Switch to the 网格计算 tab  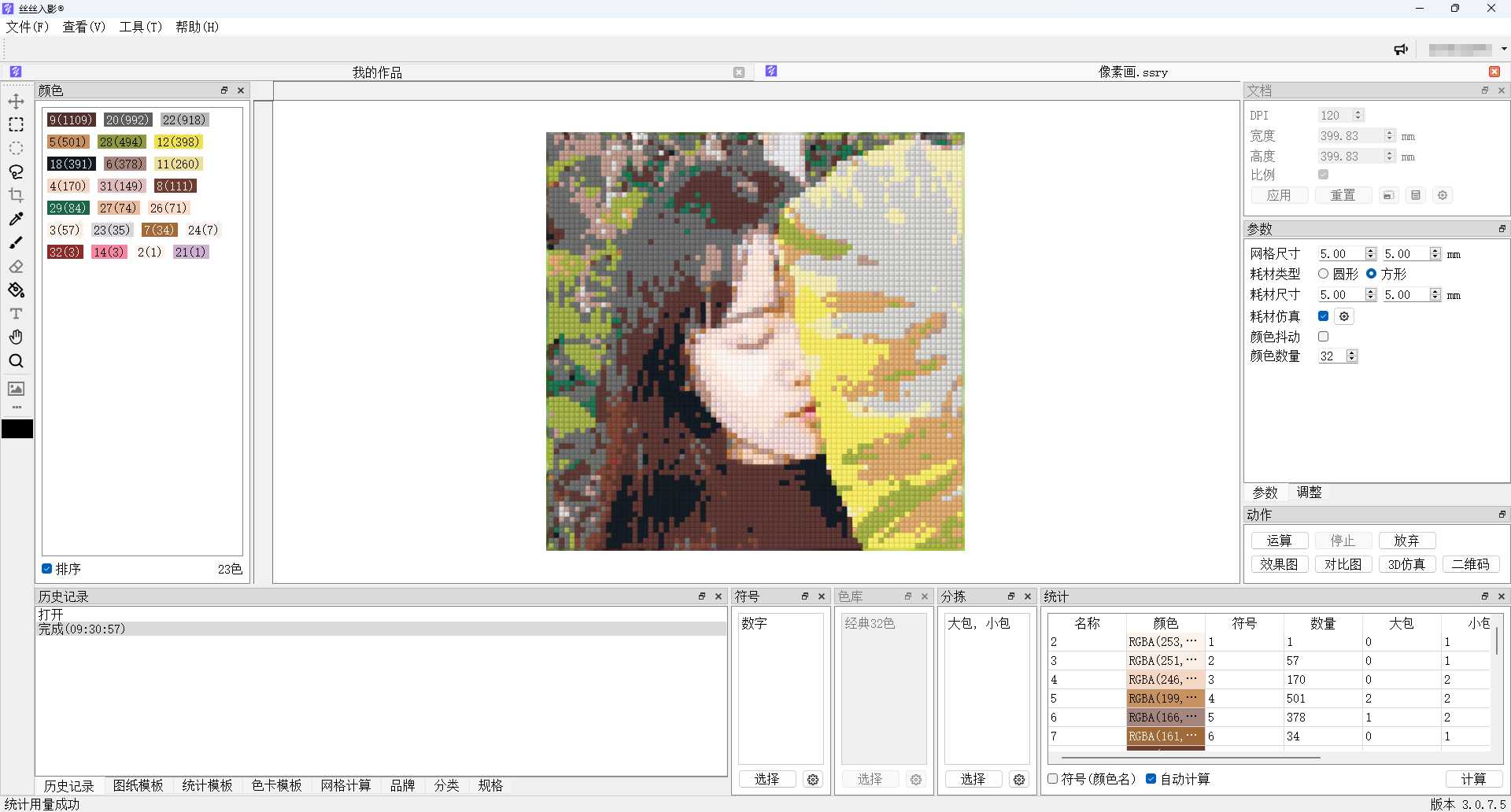click(345, 785)
